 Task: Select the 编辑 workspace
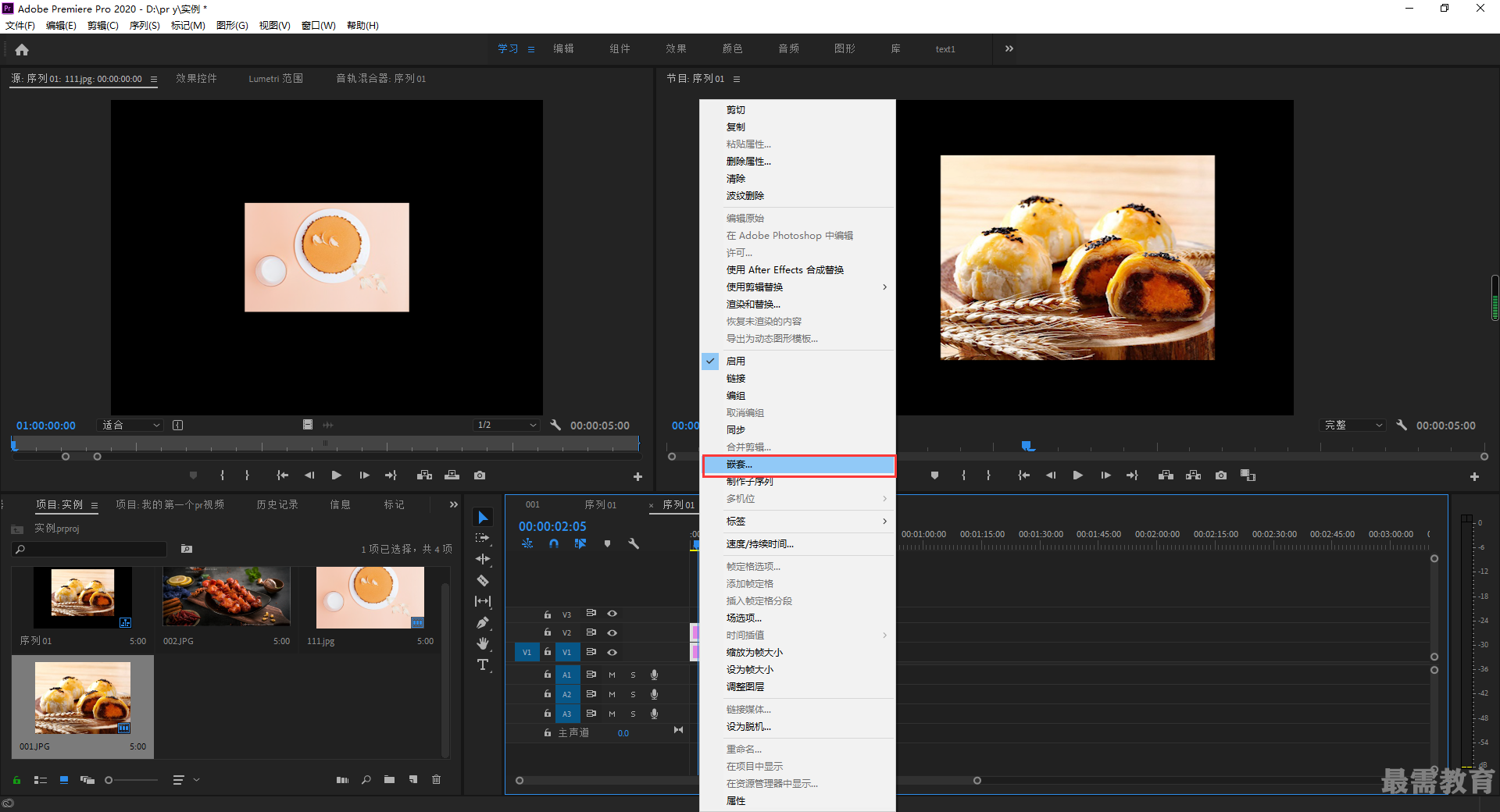tap(563, 48)
